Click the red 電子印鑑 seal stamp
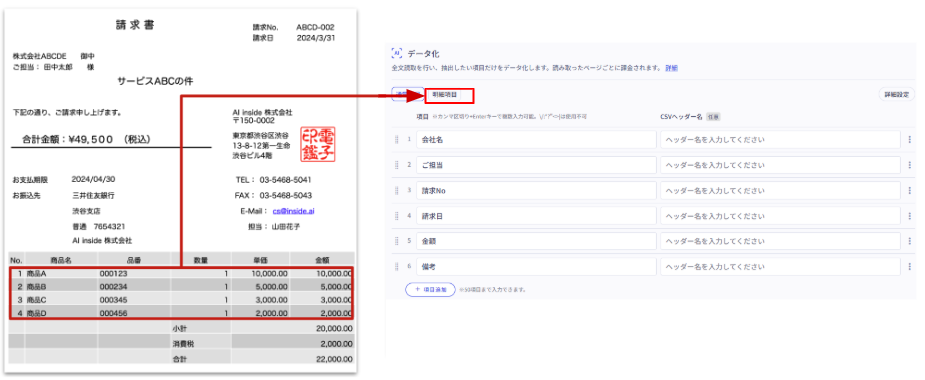 pyautogui.click(x=318, y=144)
